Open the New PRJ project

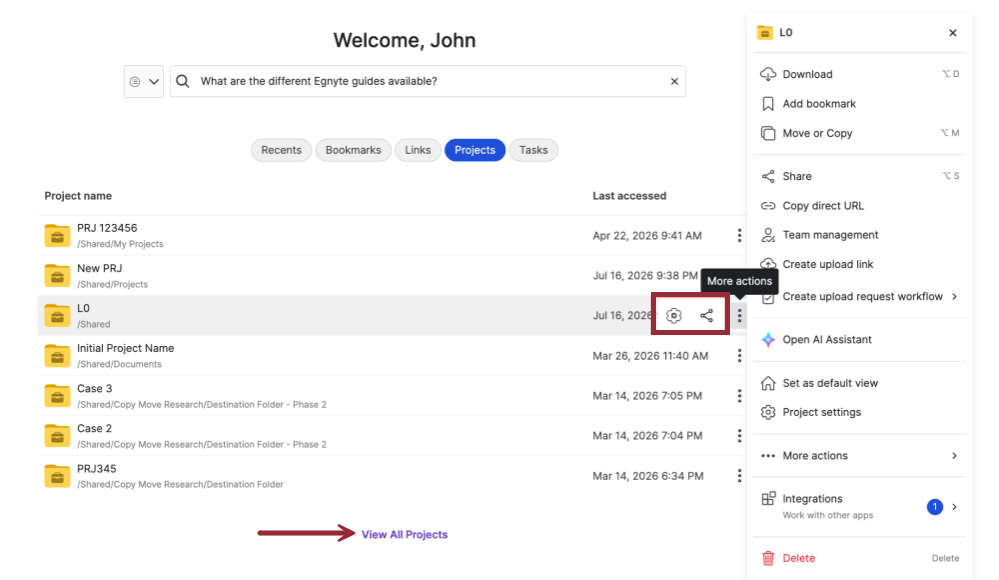tap(99, 268)
